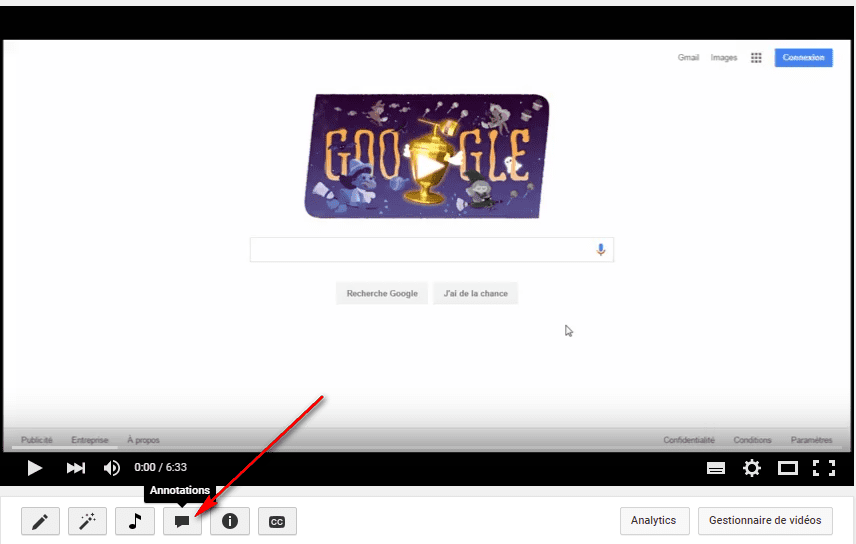Open Gestionnaire de vidéos
Image resolution: width=856 pixels, height=544 pixels.
point(765,521)
